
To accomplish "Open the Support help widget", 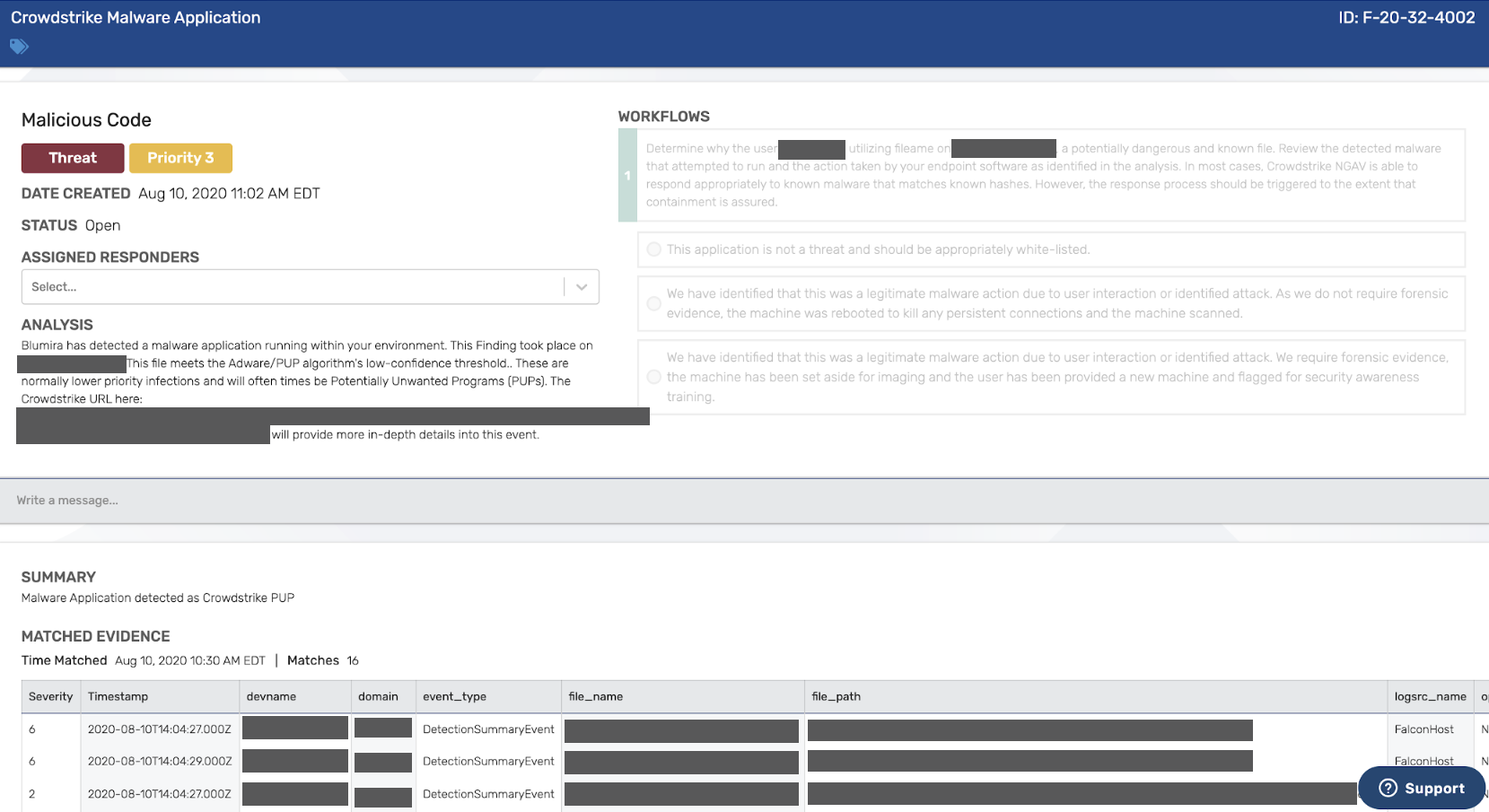I will (1421, 788).
